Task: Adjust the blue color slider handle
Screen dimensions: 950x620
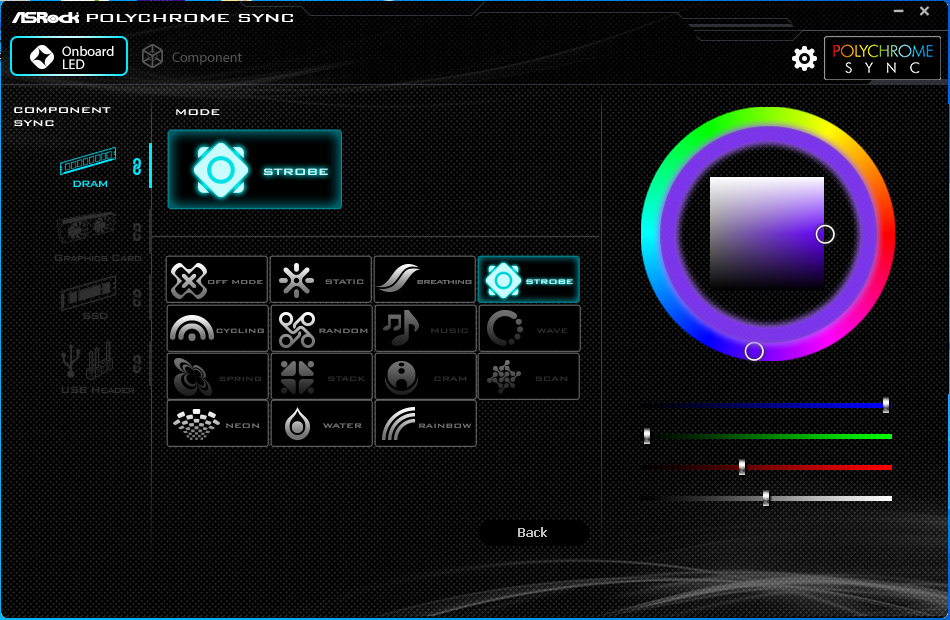Action: click(886, 405)
